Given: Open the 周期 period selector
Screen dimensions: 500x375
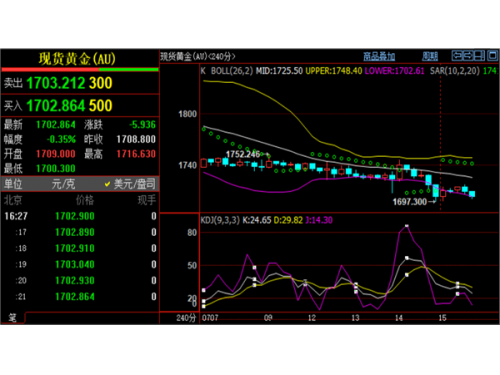Looking at the screenshot, I should point(430,56).
